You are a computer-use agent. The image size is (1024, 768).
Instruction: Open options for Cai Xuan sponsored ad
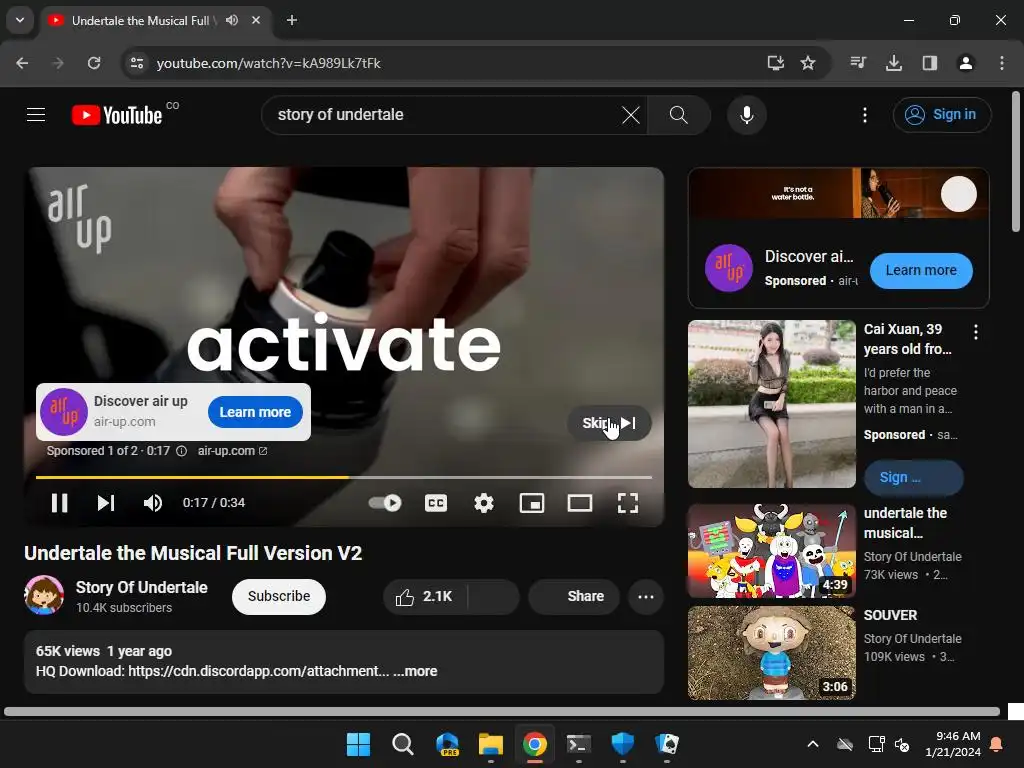tap(976, 332)
